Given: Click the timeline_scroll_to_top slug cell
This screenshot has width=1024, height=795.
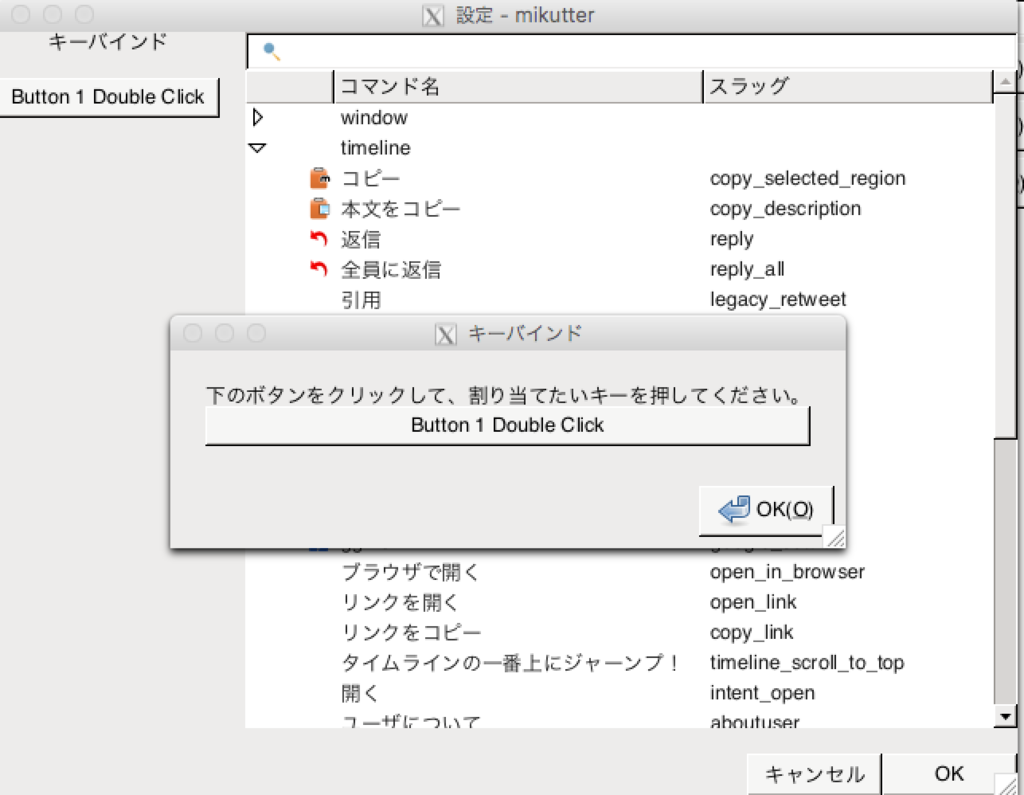Looking at the screenshot, I should tap(807, 663).
